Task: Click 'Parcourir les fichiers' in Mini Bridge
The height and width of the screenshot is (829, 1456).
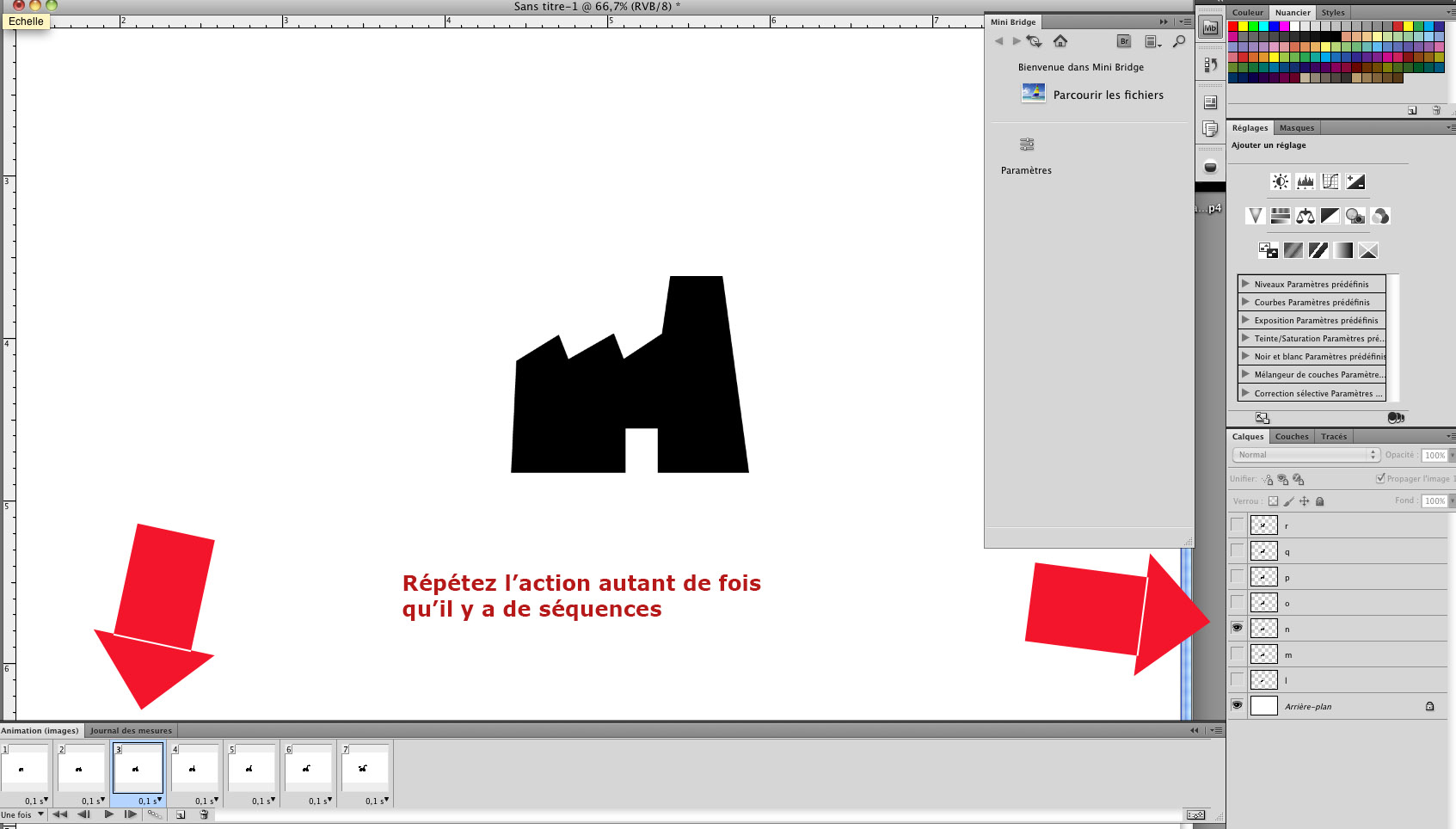Action: coord(1108,95)
